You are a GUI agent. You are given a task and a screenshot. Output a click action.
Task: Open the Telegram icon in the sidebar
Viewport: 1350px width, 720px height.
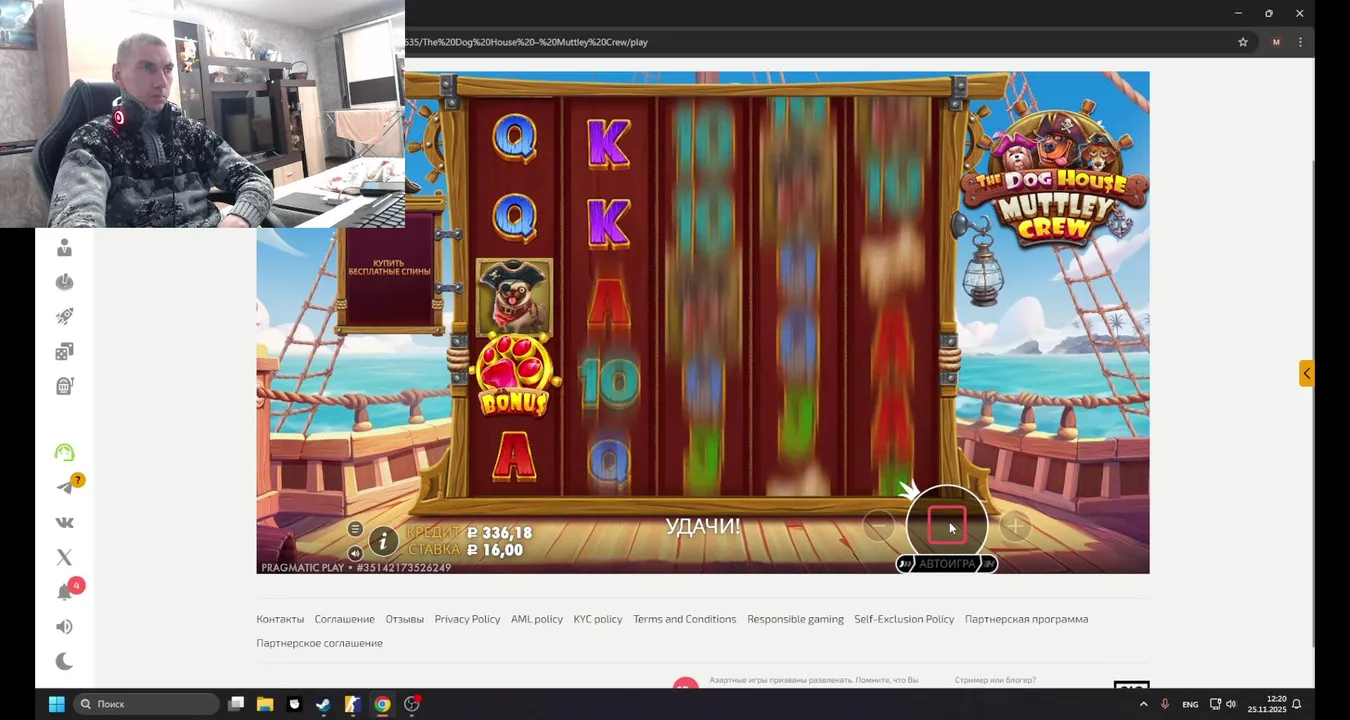pos(65,487)
